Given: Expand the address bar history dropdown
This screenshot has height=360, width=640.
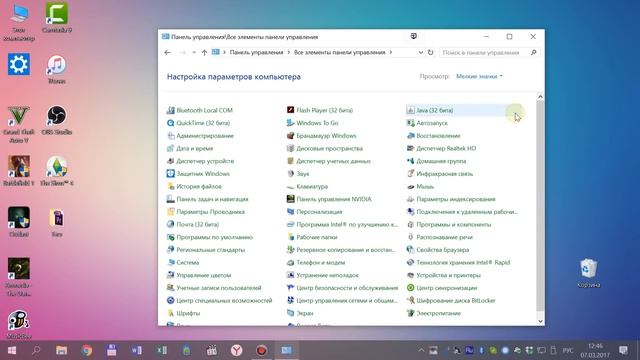Looking at the screenshot, I should [420, 52].
